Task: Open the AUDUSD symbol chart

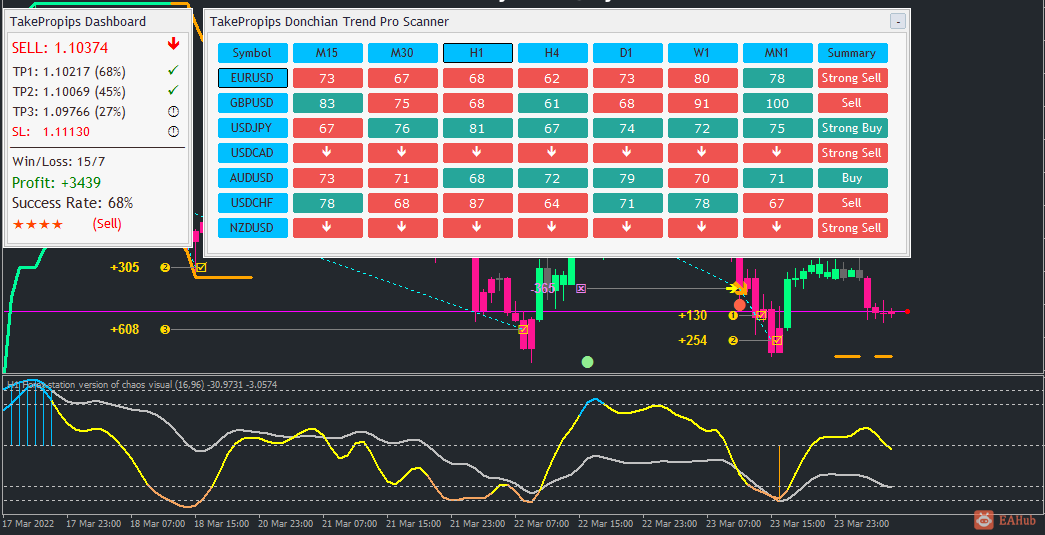Action: (253, 178)
